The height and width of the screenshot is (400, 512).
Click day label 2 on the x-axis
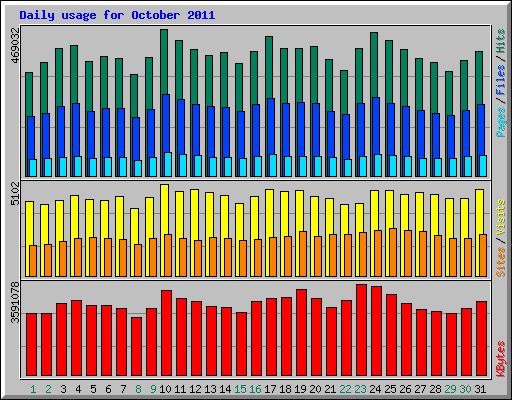(x=48, y=389)
